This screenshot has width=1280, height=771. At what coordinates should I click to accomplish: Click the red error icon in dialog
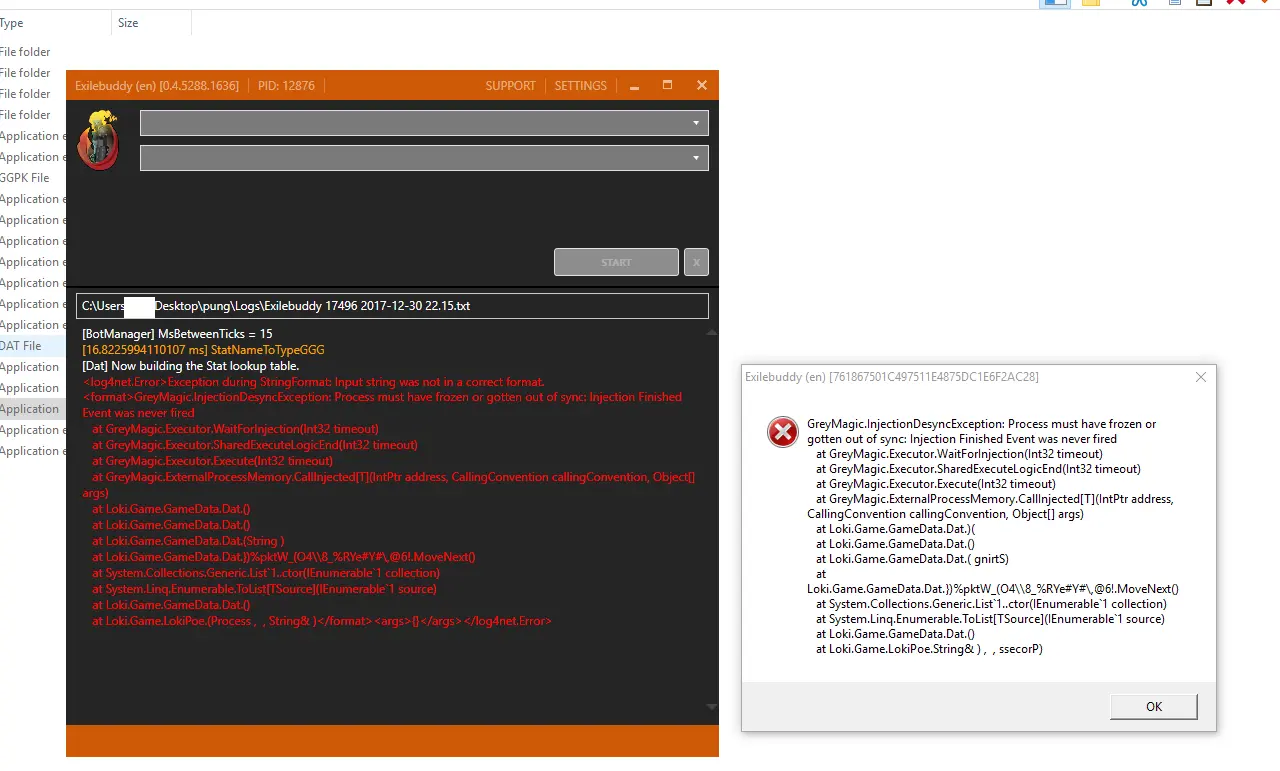tap(782, 432)
